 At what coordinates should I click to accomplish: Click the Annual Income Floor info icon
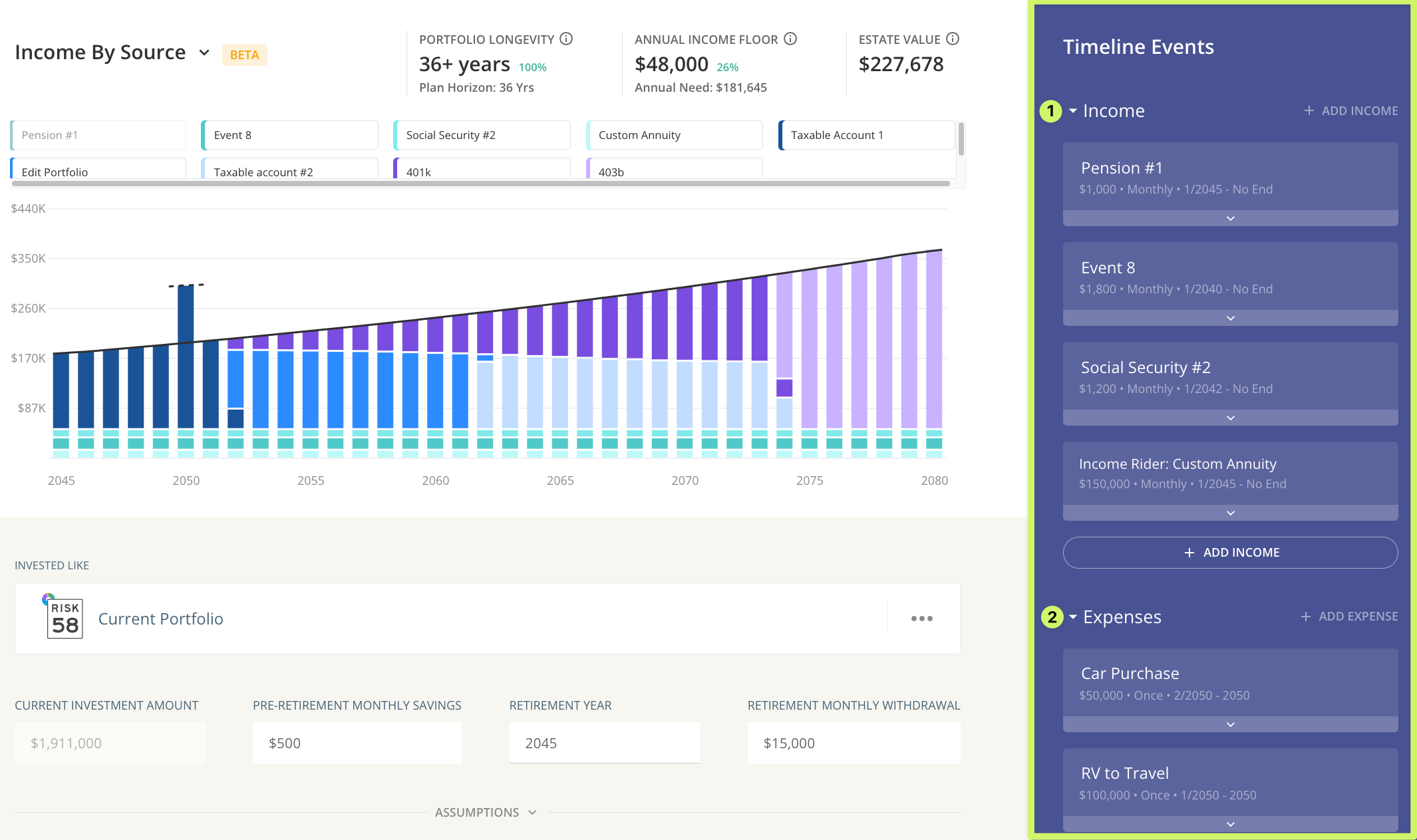790,39
